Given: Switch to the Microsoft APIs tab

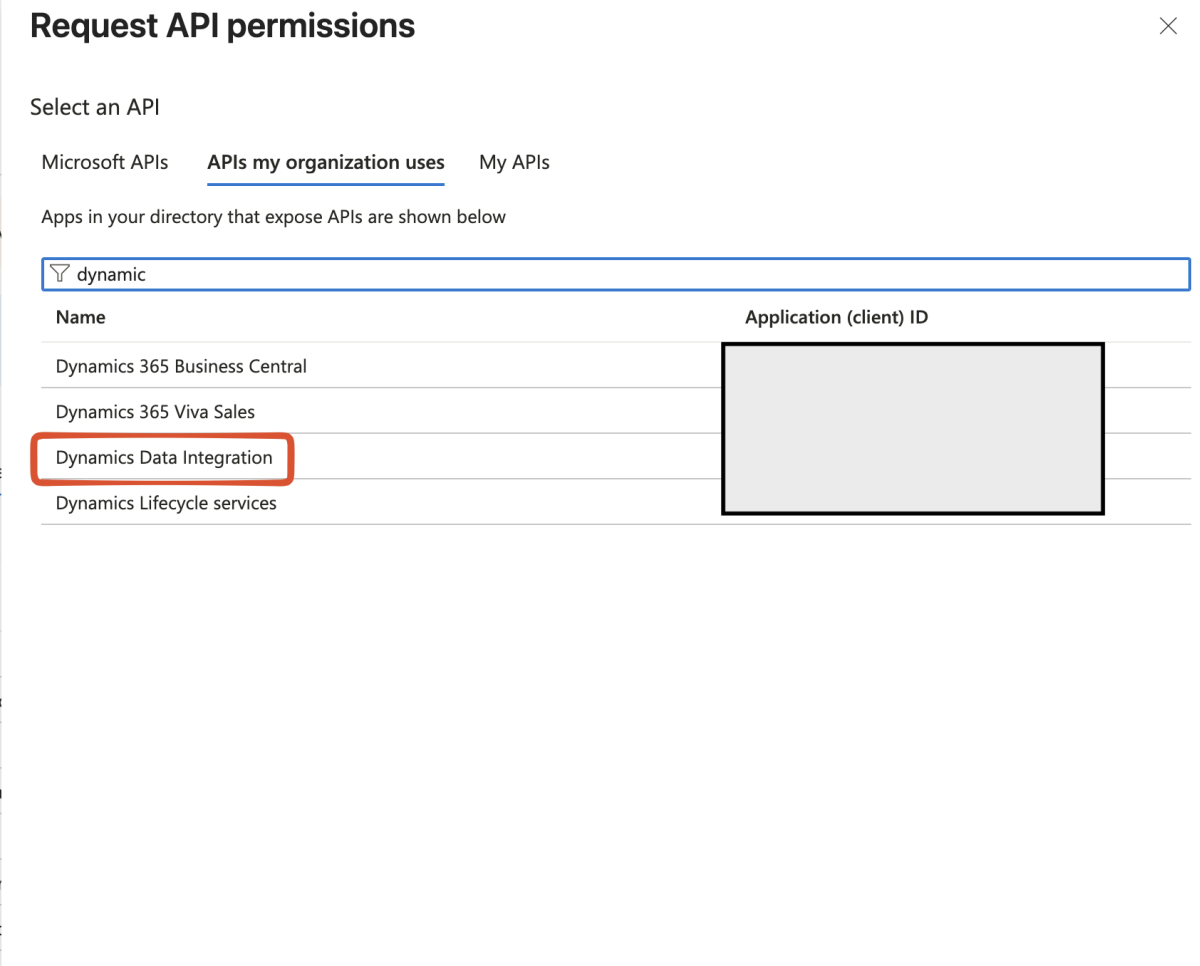Looking at the screenshot, I should (105, 162).
